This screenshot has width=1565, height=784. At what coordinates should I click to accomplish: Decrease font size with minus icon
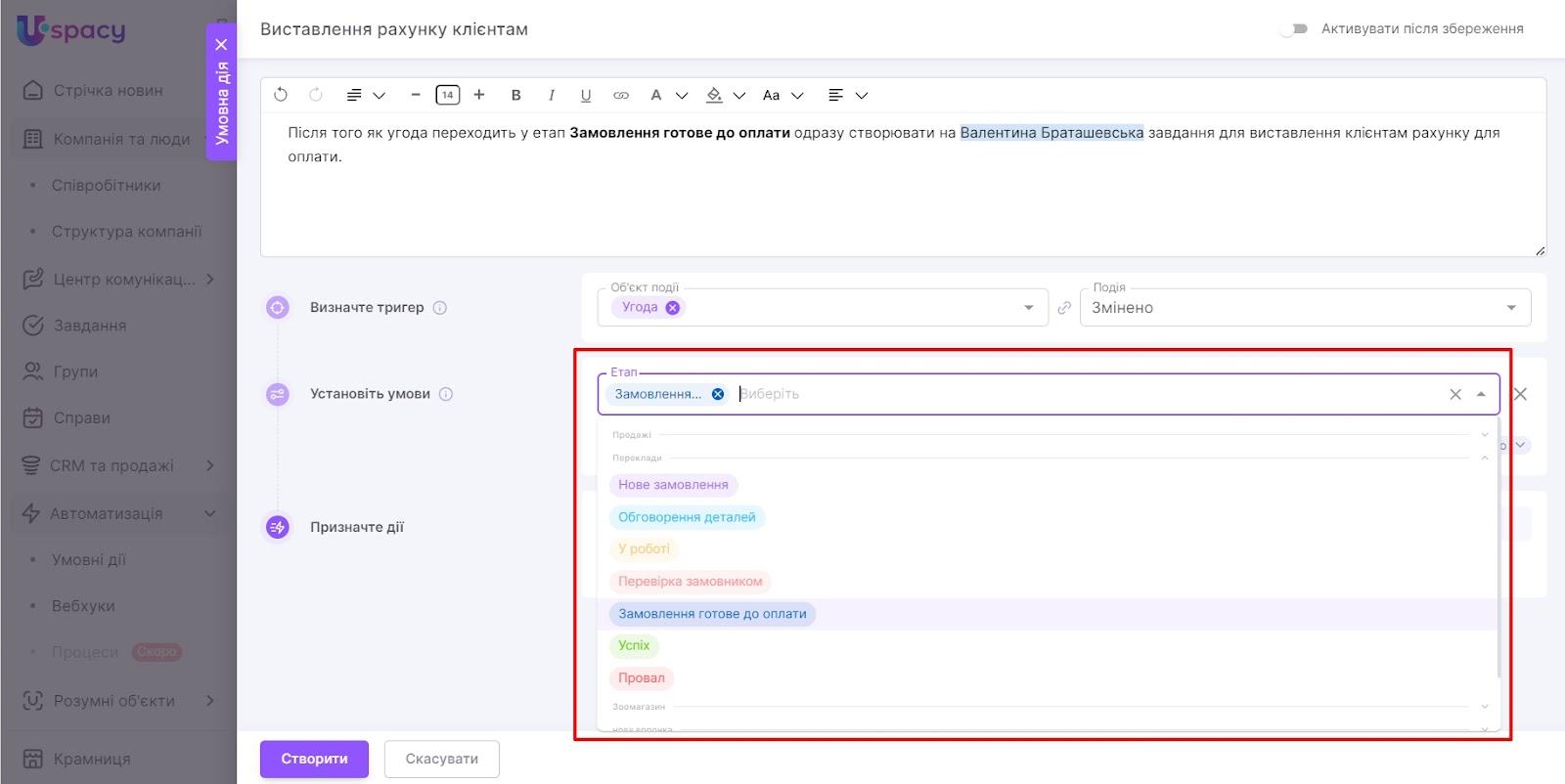pos(416,95)
